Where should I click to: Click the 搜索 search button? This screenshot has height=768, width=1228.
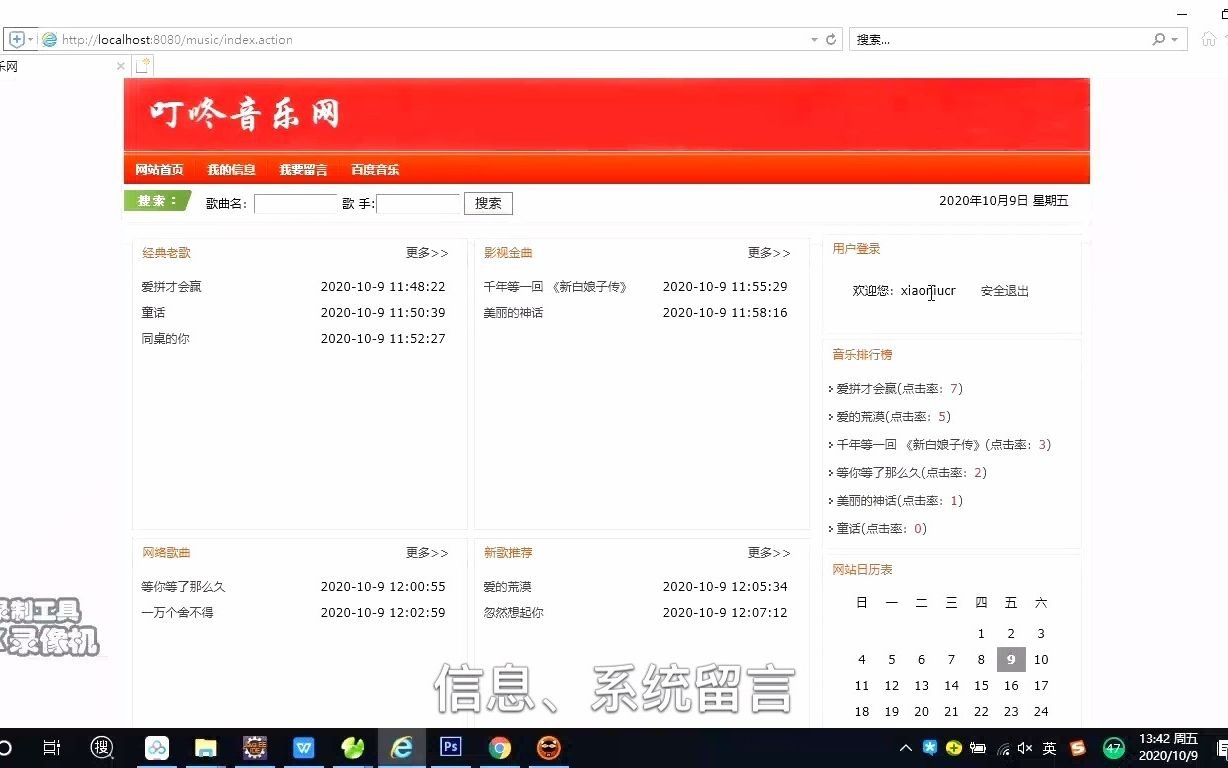coord(487,203)
